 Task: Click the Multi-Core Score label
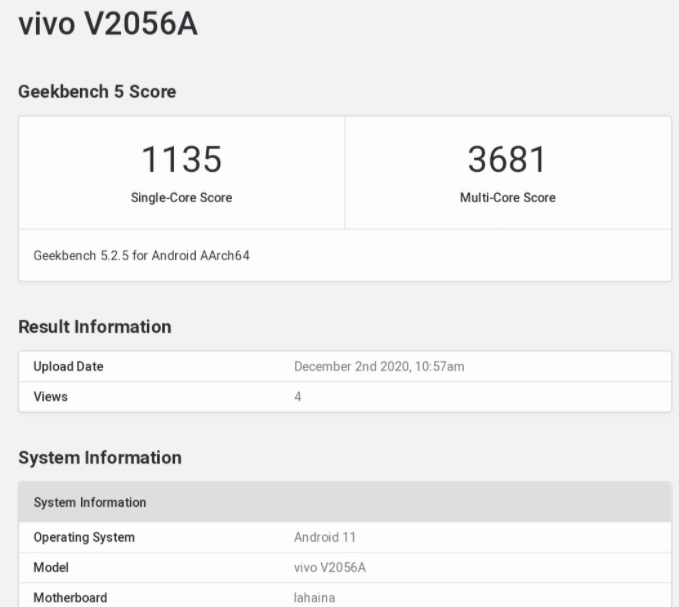[x=507, y=198]
